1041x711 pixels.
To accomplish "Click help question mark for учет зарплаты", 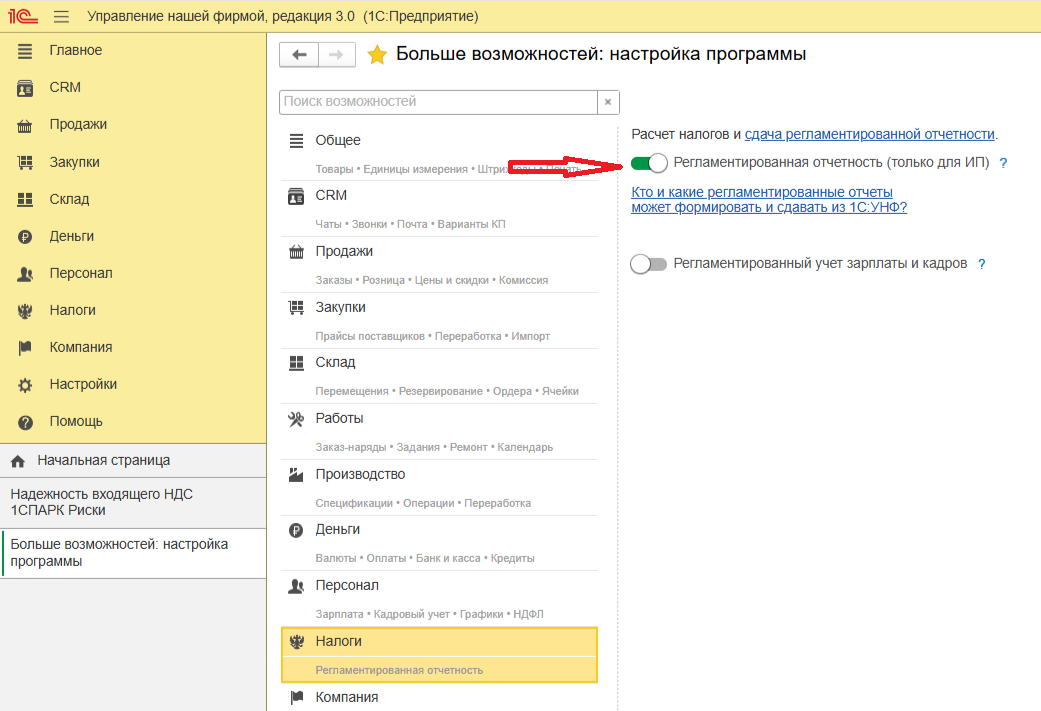I will [982, 264].
